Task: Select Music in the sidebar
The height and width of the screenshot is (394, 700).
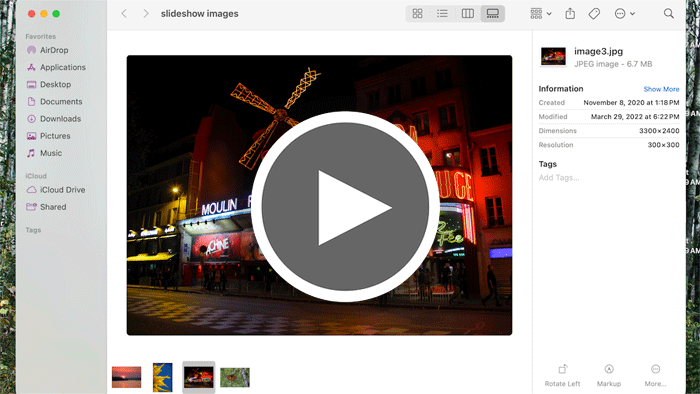Action: tap(44, 153)
